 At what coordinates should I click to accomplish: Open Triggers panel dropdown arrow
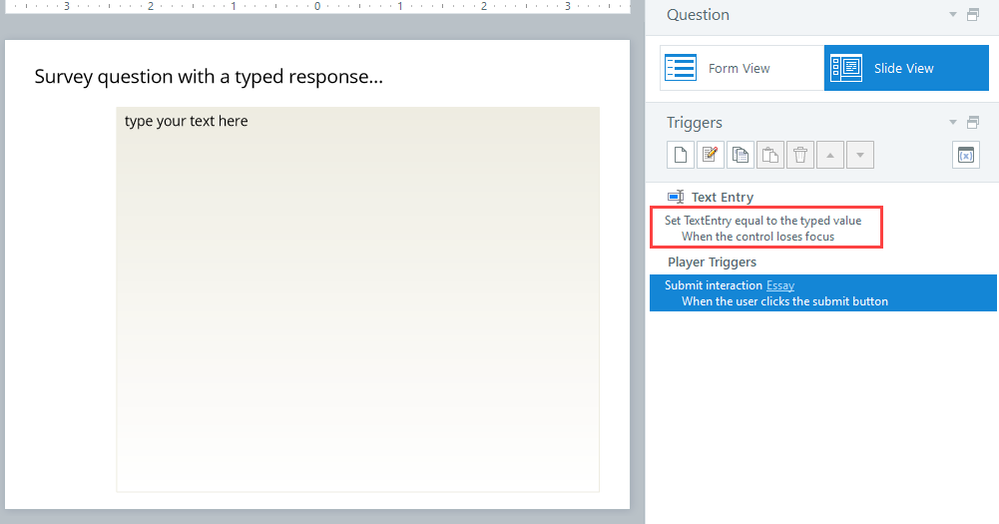coord(953,123)
